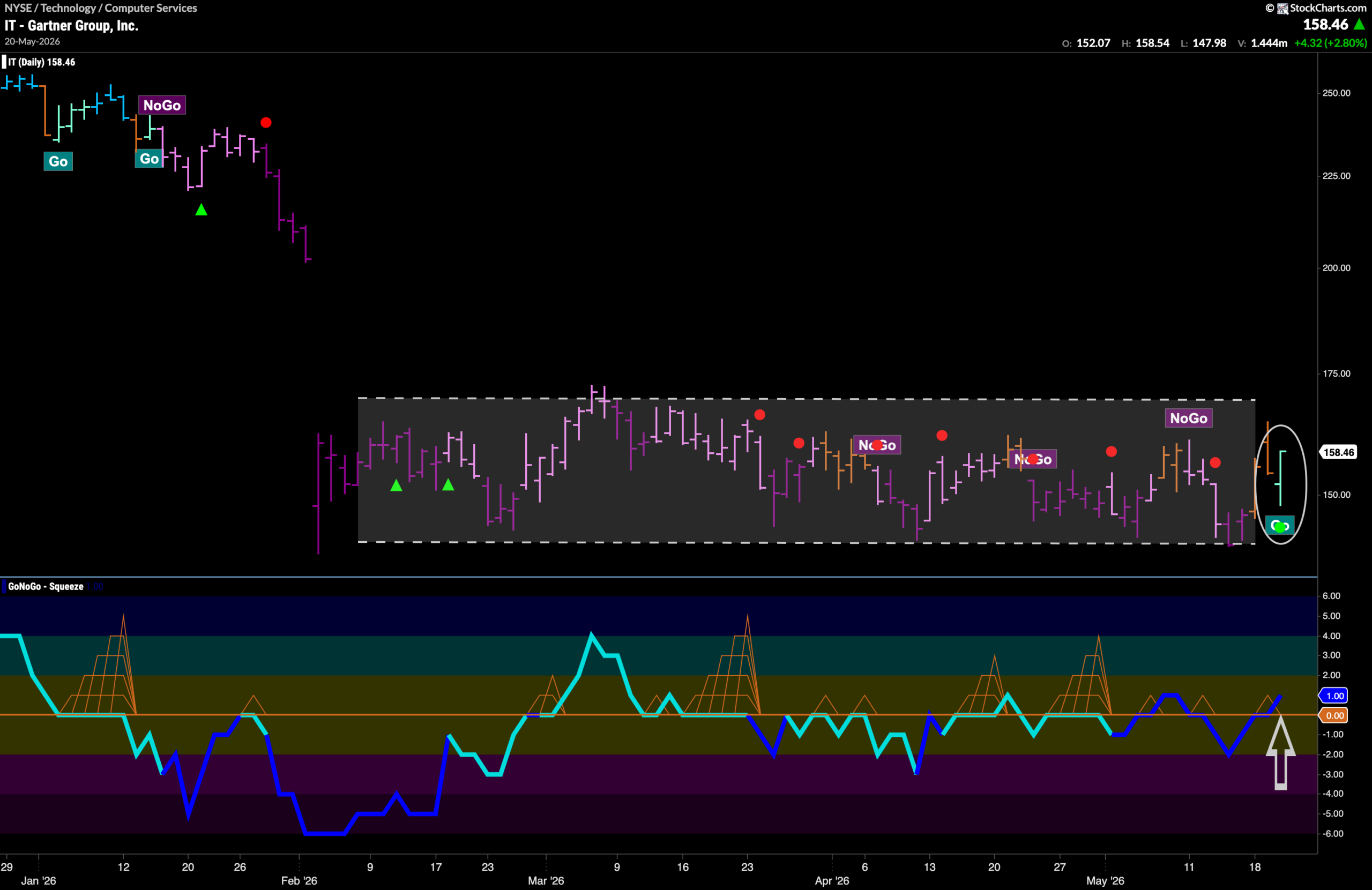1372x890 pixels.
Task: Click the red dot near Jan 28
Action: tap(266, 122)
